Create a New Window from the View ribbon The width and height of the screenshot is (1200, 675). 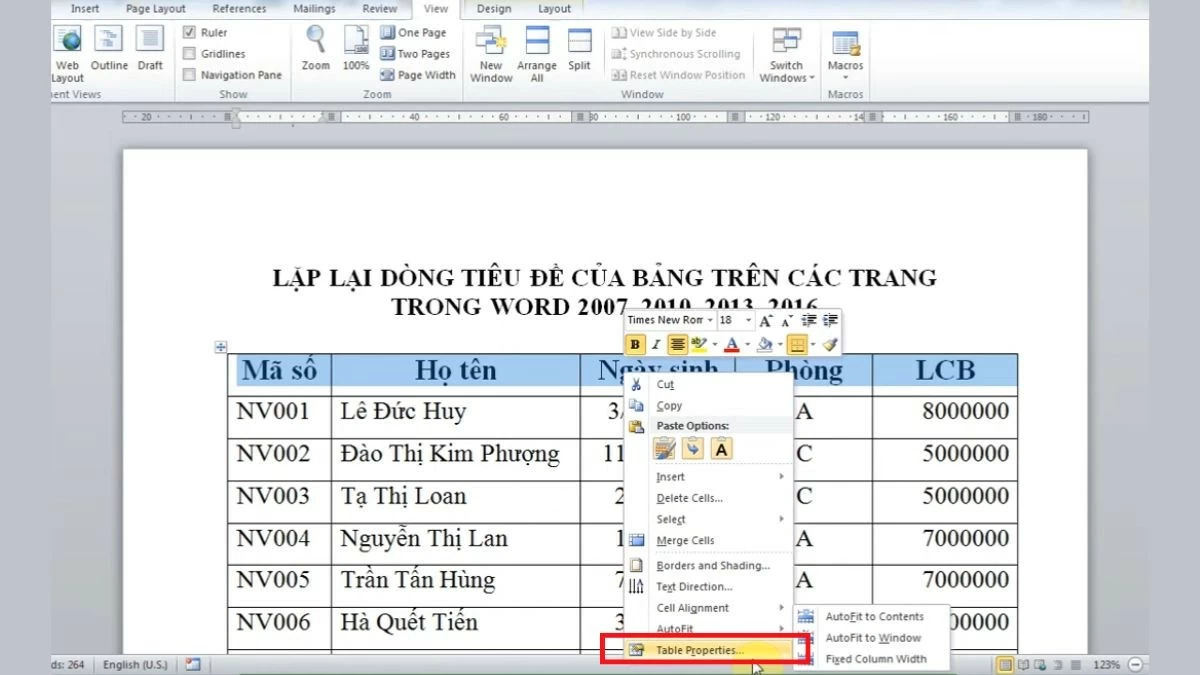click(x=490, y=52)
